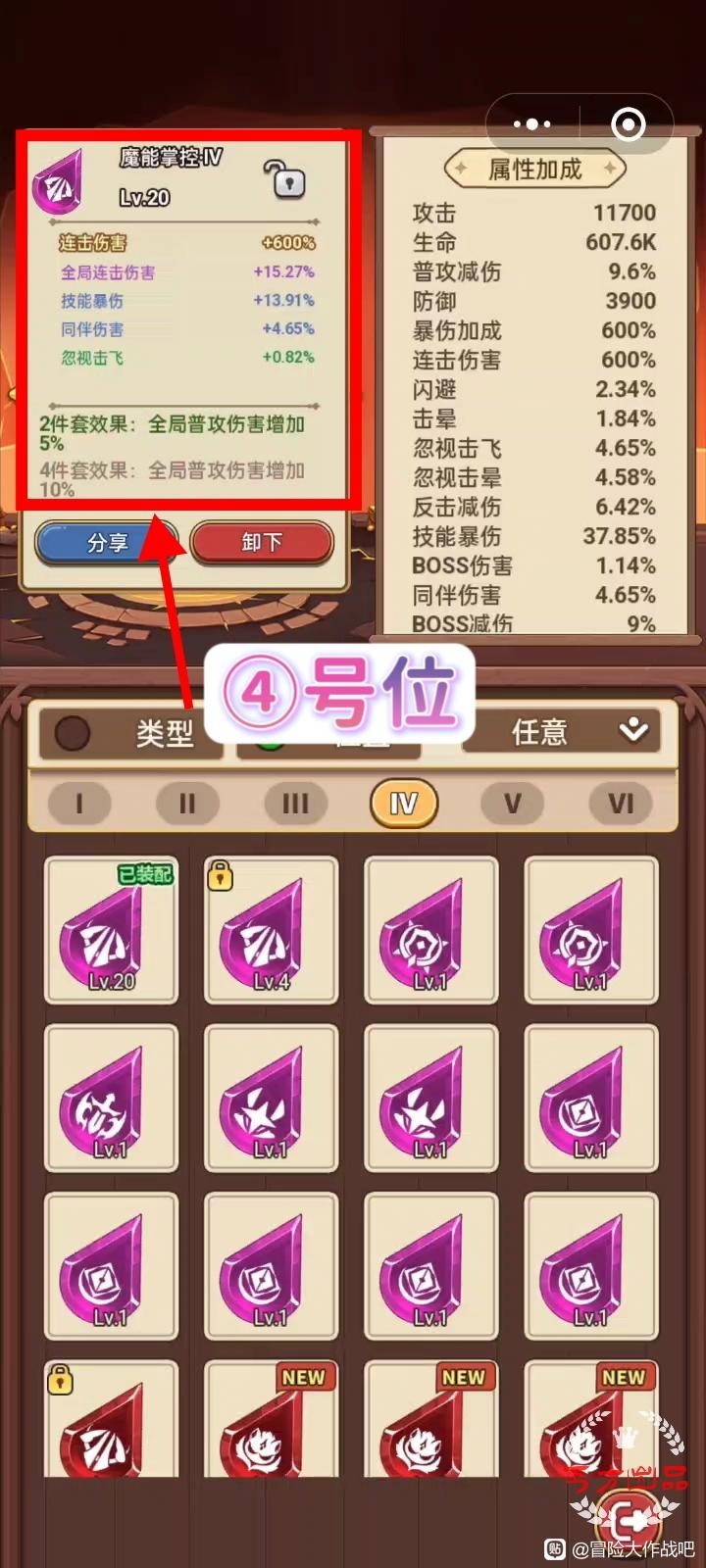Open the three-dot mini program menu
The width and height of the screenshot is (706, 1568).
[531, 124]
